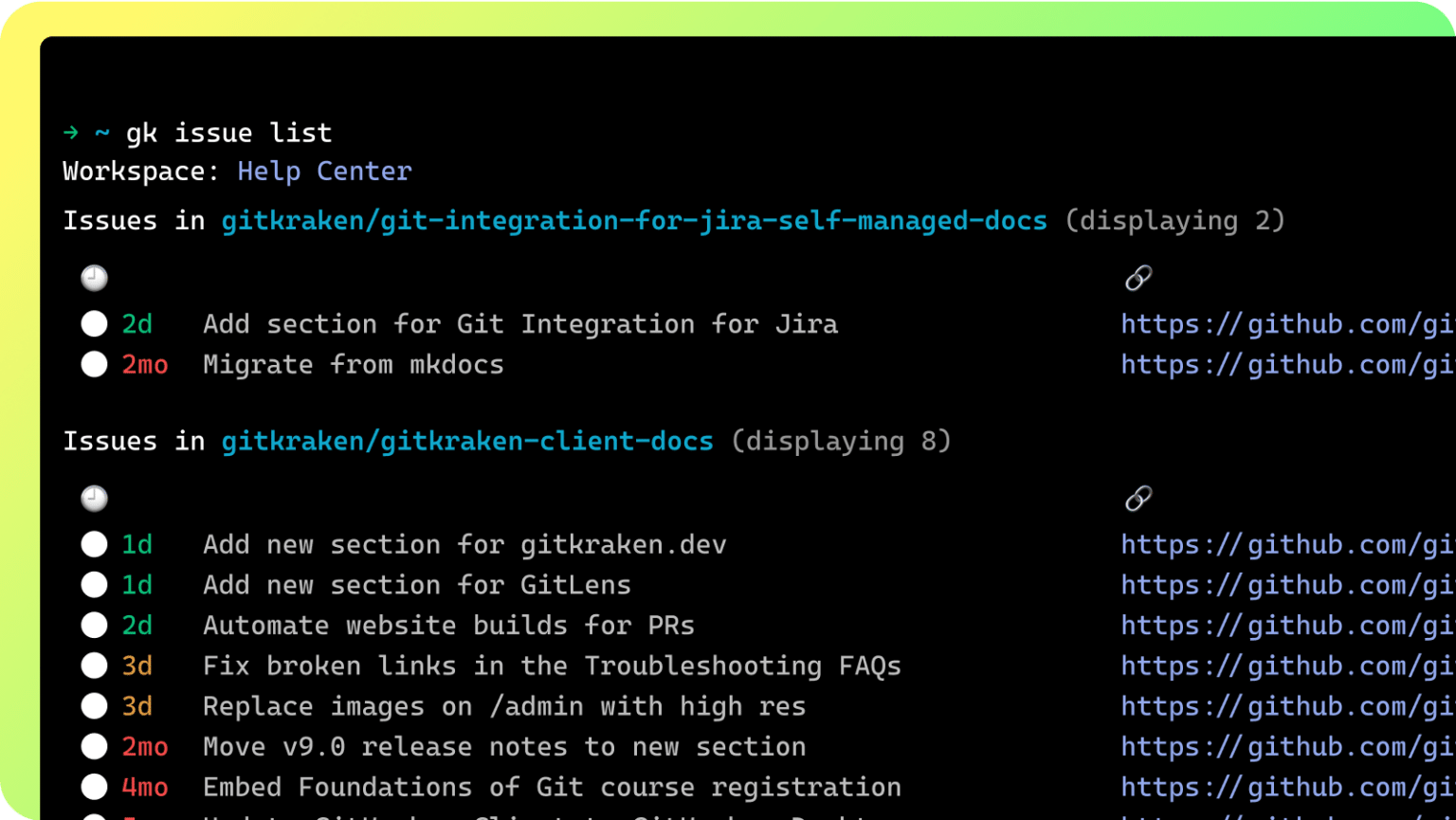Click the clock icon above the gitkraken-client-docs issues

(93, 498)
